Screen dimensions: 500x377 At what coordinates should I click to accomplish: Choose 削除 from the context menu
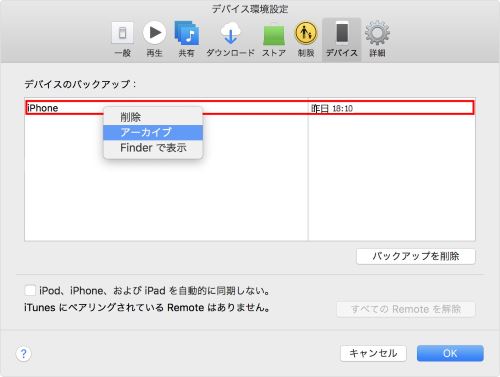click(153, 117)
